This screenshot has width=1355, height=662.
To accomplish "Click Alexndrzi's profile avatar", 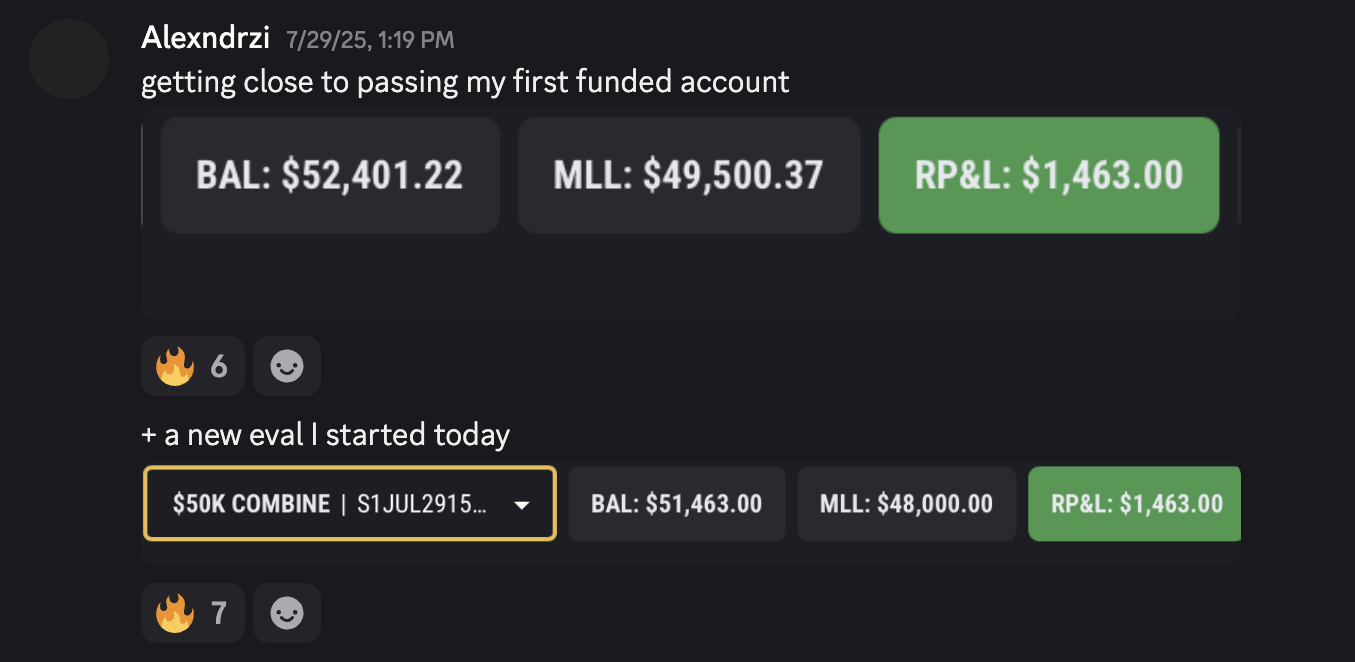I will coord(69,59).
